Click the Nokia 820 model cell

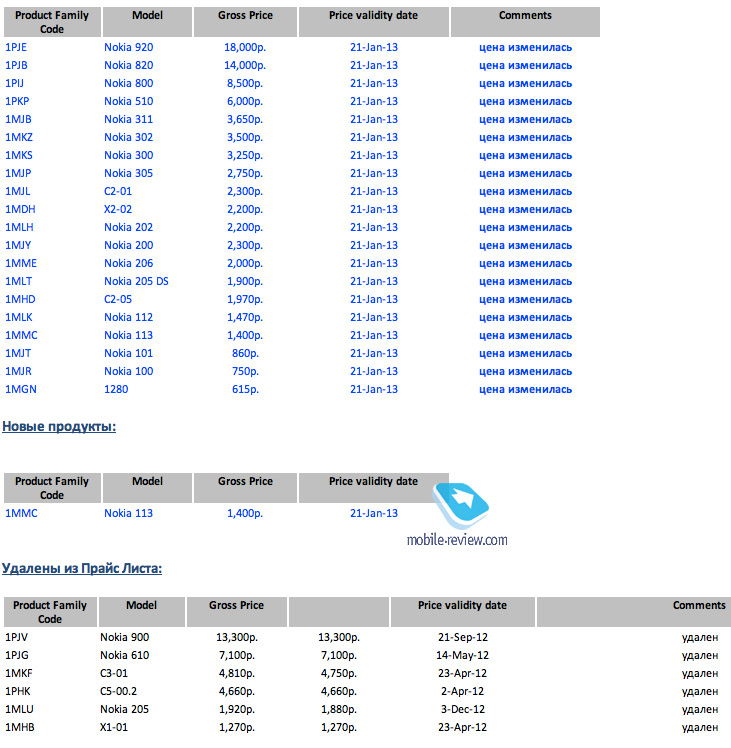pyautogui.click(x=128, y=65)
